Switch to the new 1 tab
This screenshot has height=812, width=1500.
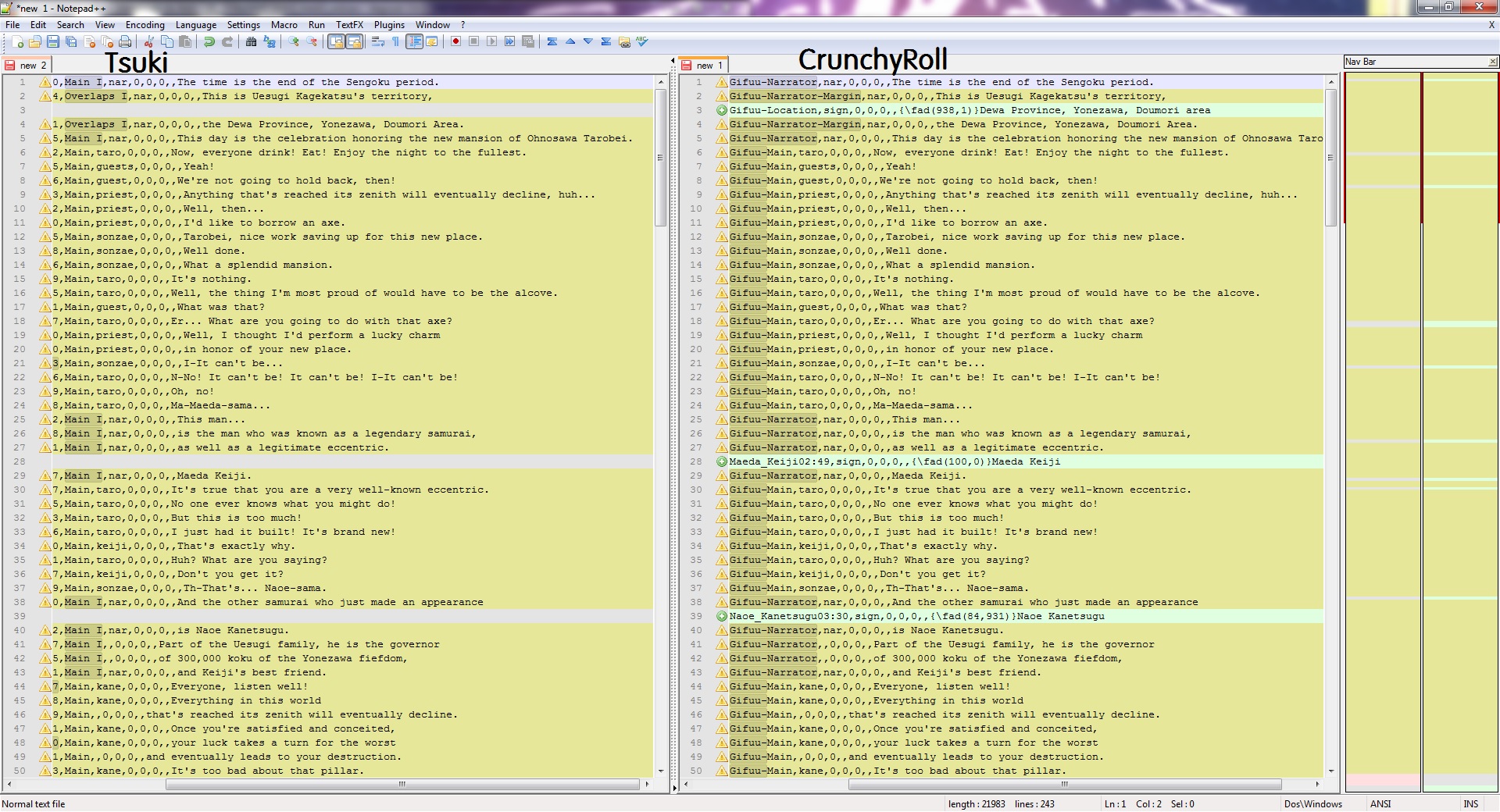point(703,66)
